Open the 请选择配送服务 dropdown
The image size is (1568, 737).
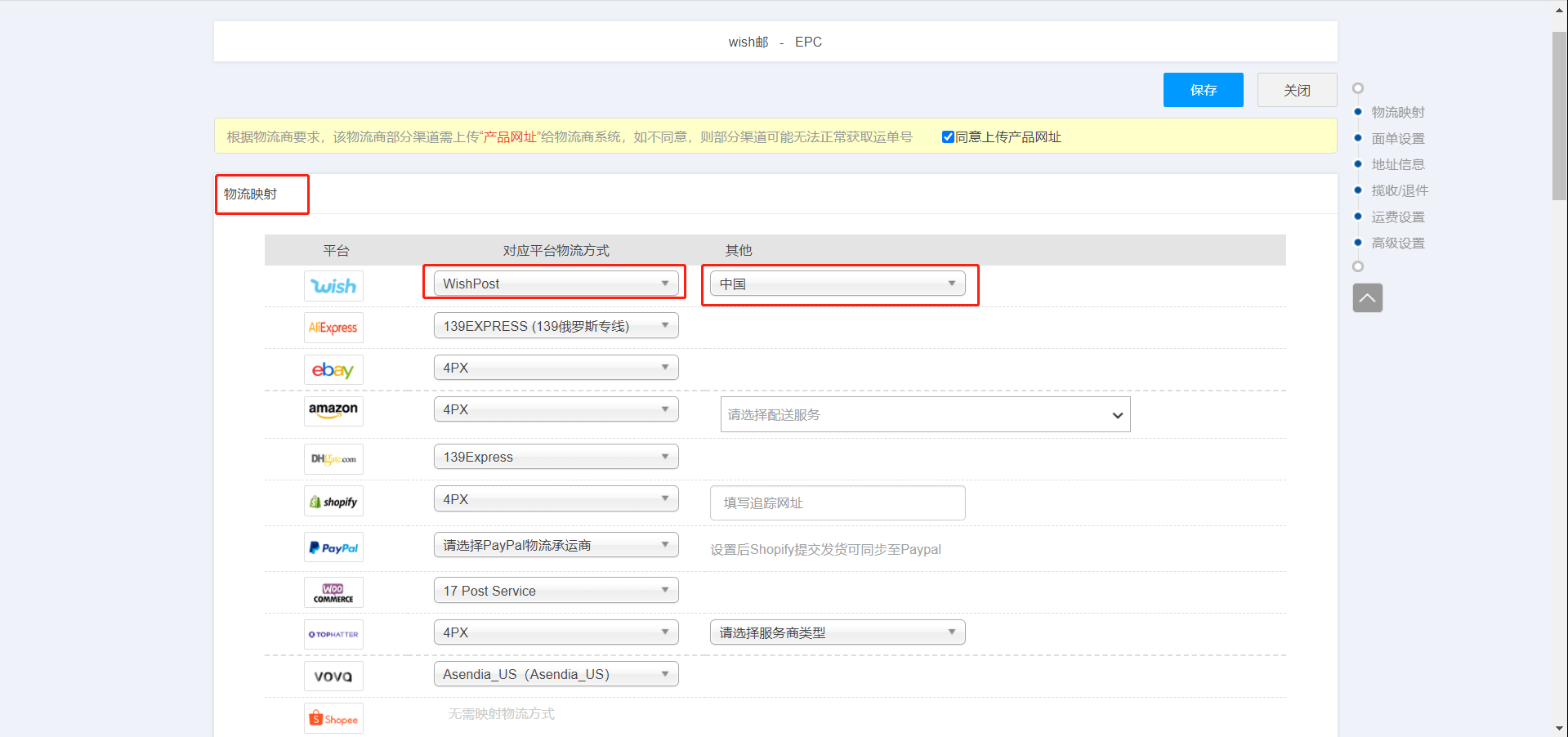coord(925,414)
